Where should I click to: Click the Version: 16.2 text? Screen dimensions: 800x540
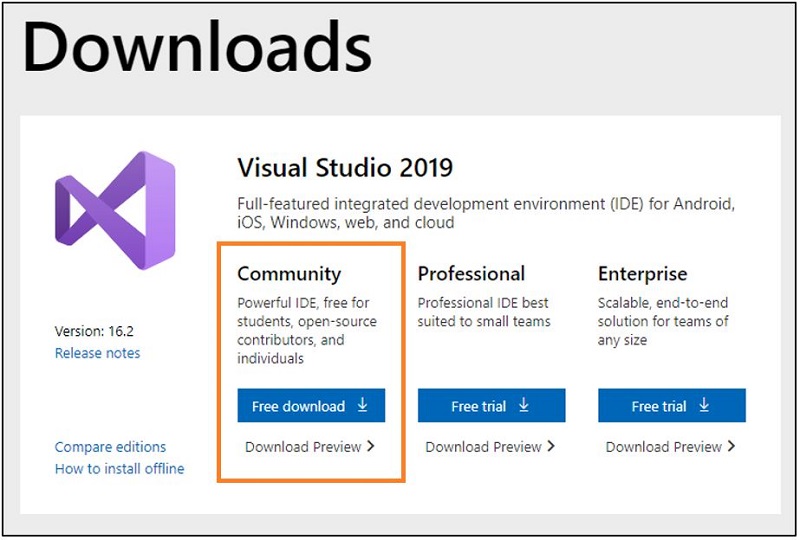[94, 331]
